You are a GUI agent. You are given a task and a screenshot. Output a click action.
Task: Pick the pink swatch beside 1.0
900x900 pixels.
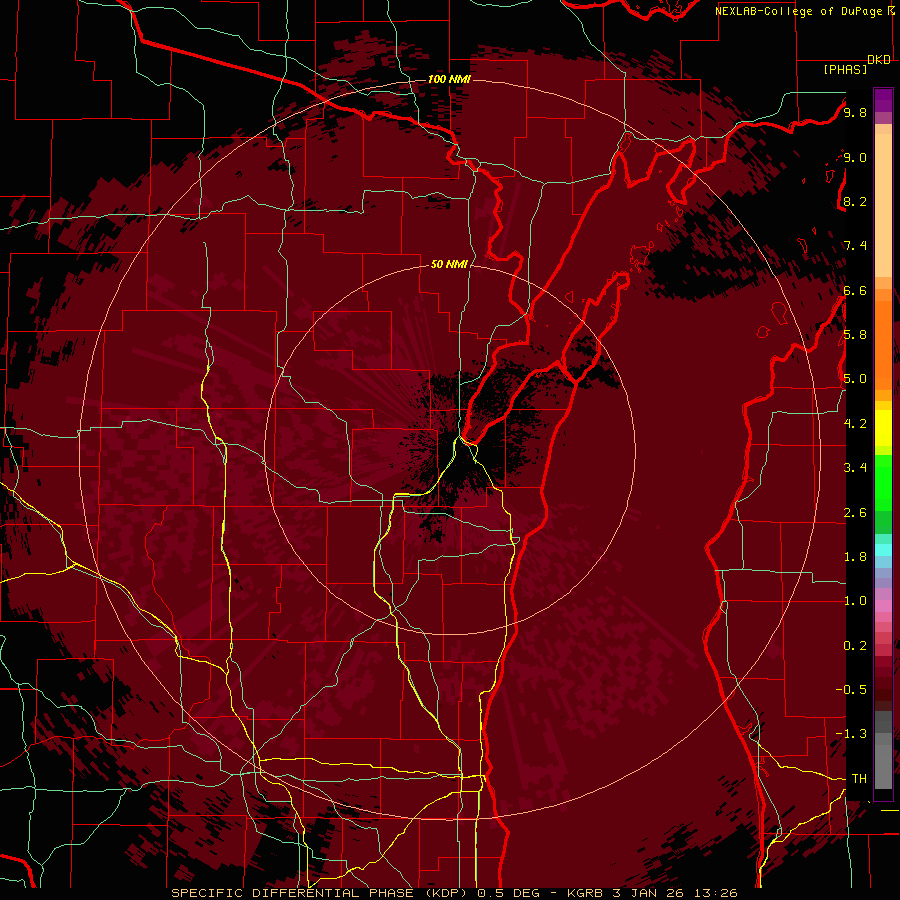[x=883, y=606]
